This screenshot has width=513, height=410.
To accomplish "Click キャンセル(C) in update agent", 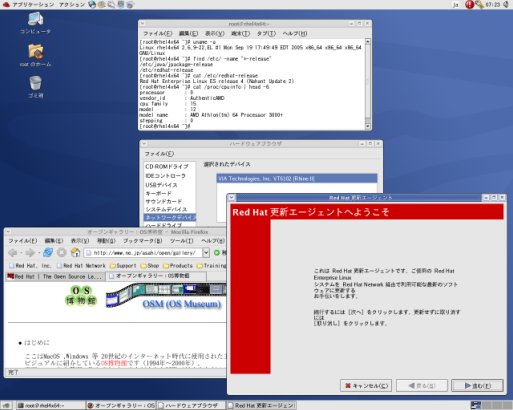I will tap(366, 386).
